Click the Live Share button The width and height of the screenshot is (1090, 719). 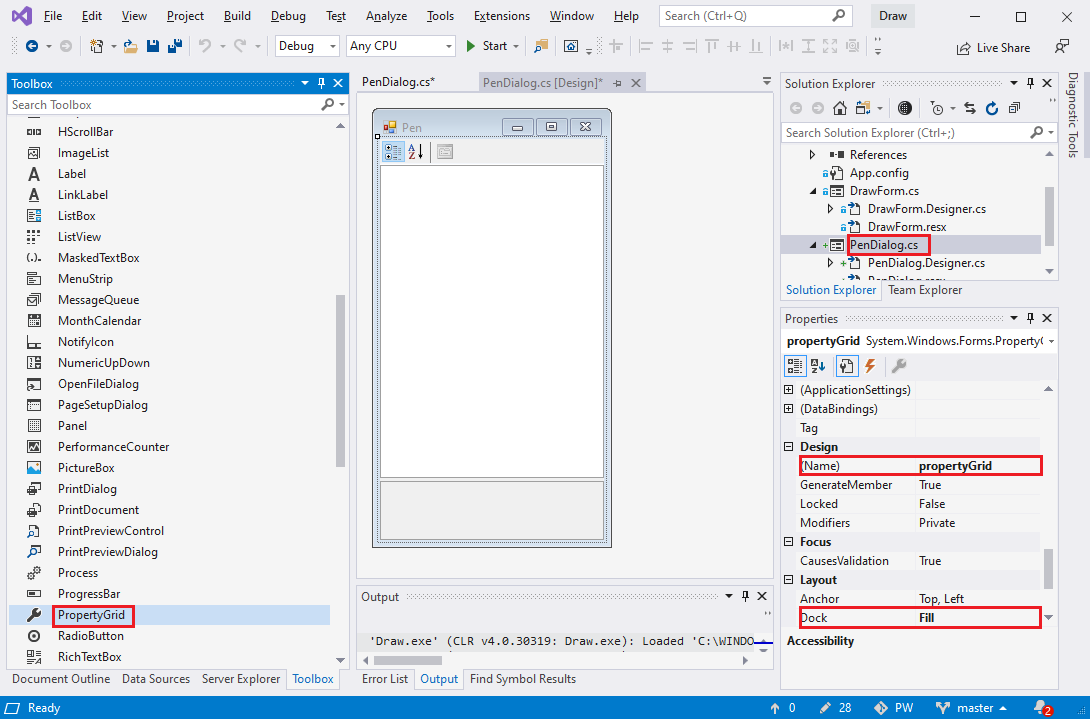[x=993, y=48]
